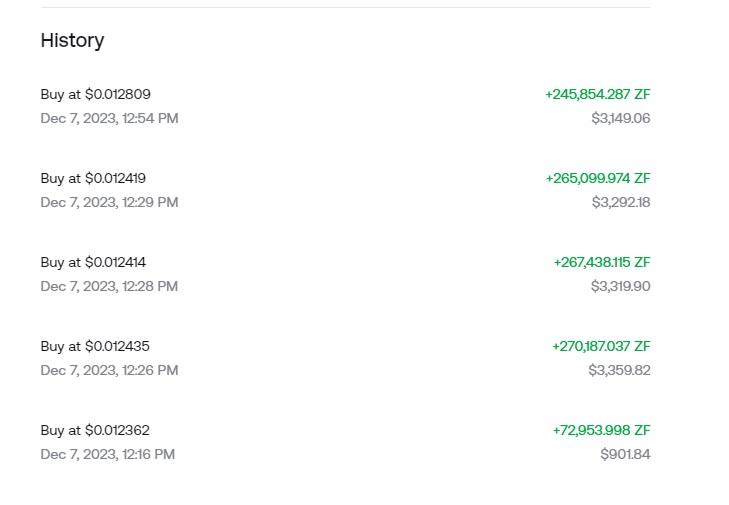The image size is (729, 505).
Task: Select the $3,319.90 transaction value
Action: tap(620, 286)
